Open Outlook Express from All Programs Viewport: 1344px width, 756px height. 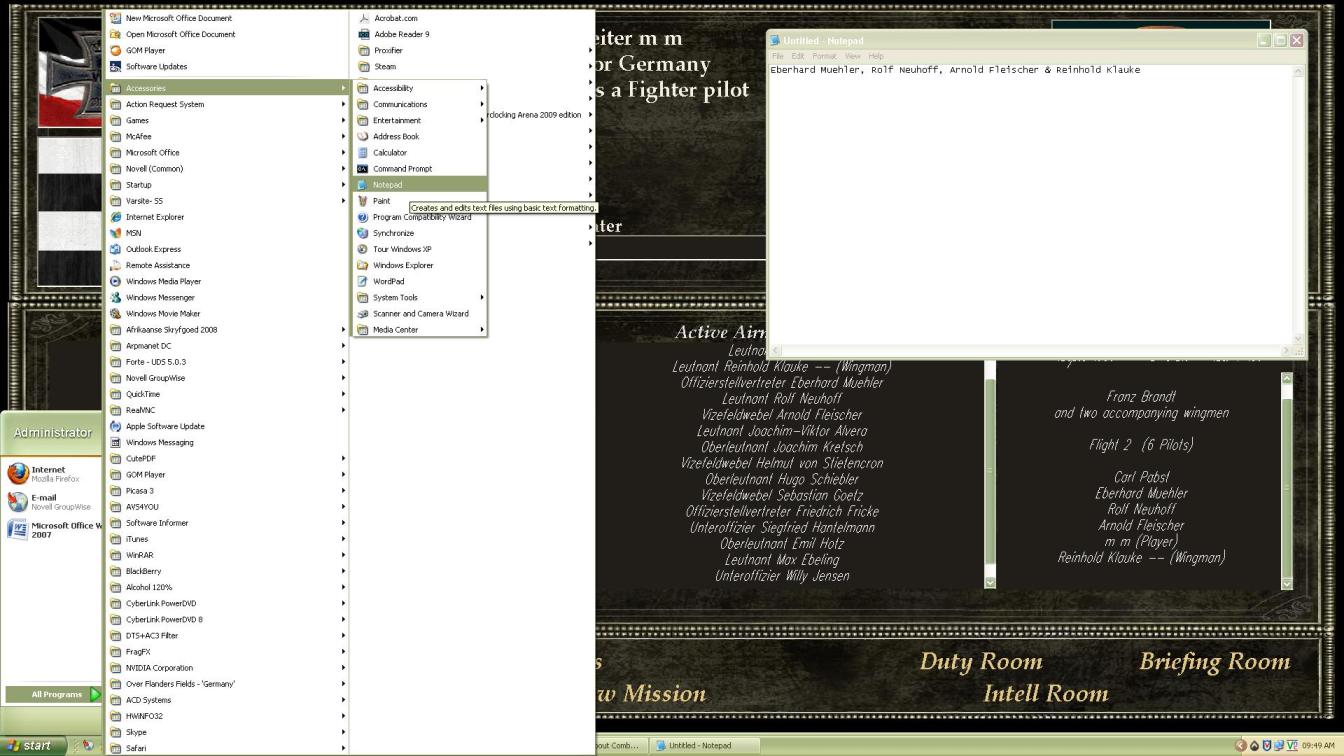tap(228, 249)
